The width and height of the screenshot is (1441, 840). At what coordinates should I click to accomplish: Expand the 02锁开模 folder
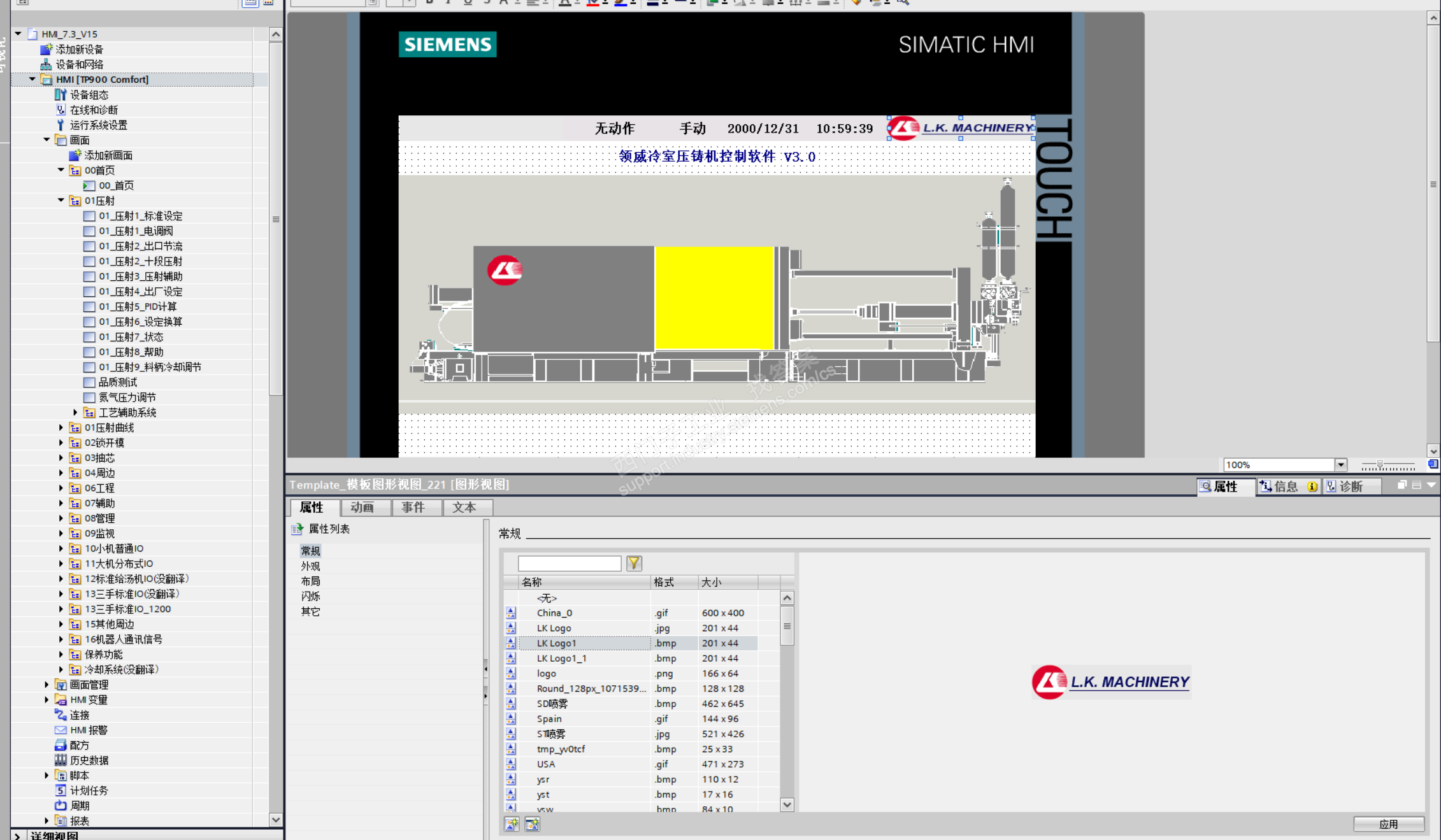(x=61, y=443)
